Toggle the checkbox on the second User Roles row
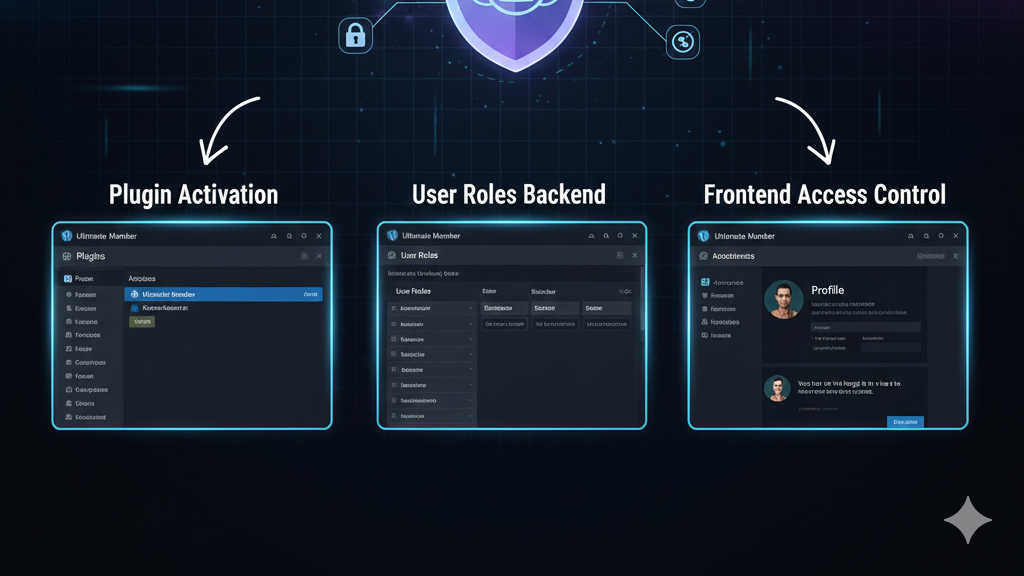 (x=393, y=324)
